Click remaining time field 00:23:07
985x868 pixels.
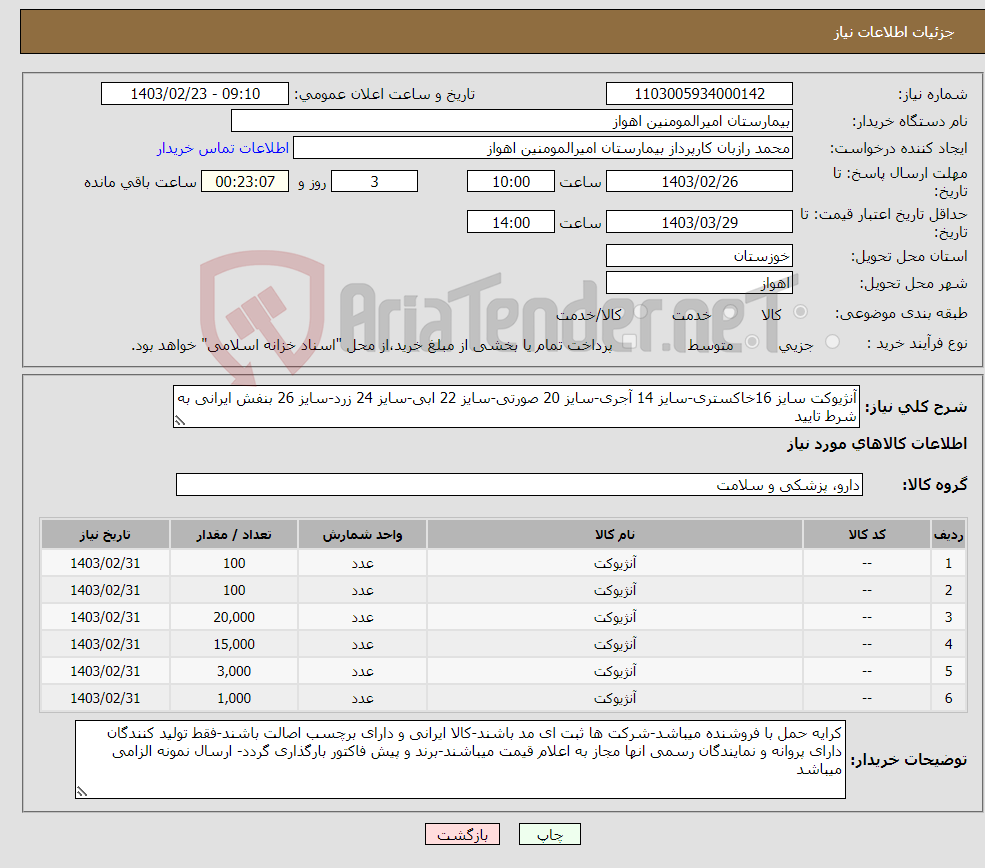[245, 182]
